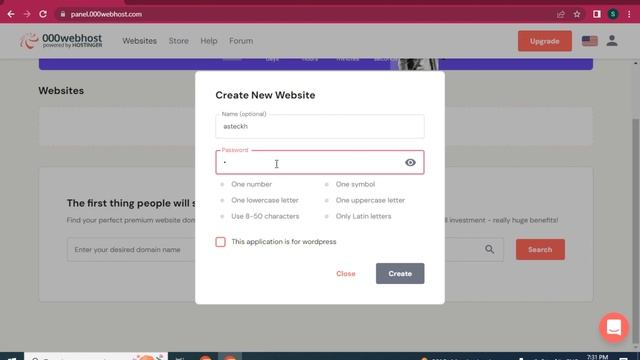Click the Upgrade button
640x360 pixels.
[544, 41]
